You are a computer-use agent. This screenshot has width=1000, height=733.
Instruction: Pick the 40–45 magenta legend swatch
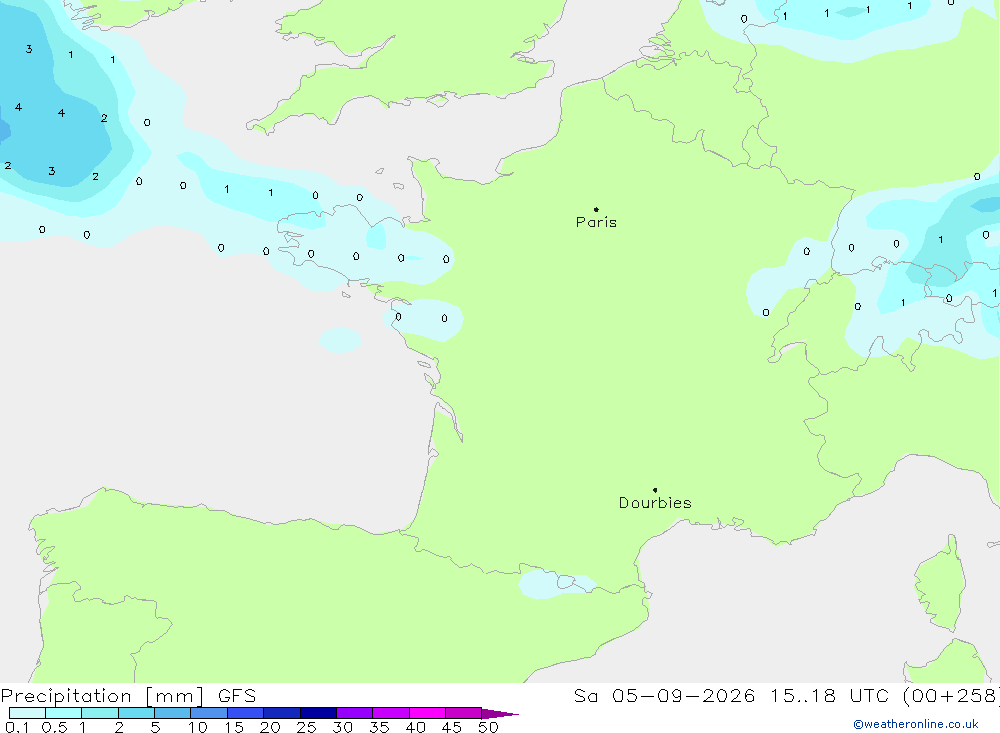[427, 713]
